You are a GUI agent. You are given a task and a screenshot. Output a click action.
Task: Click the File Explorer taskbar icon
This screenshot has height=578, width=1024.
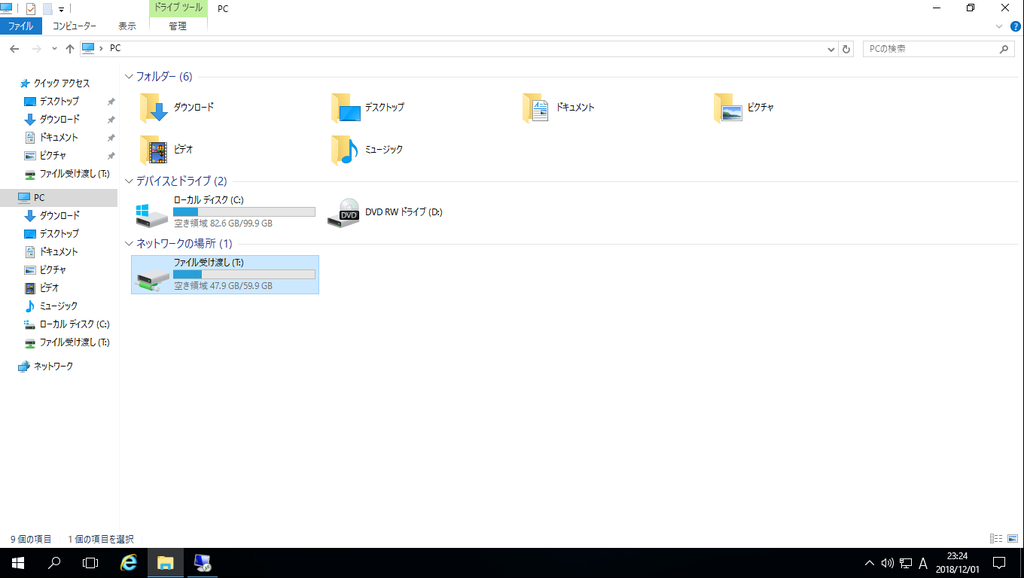165,563
